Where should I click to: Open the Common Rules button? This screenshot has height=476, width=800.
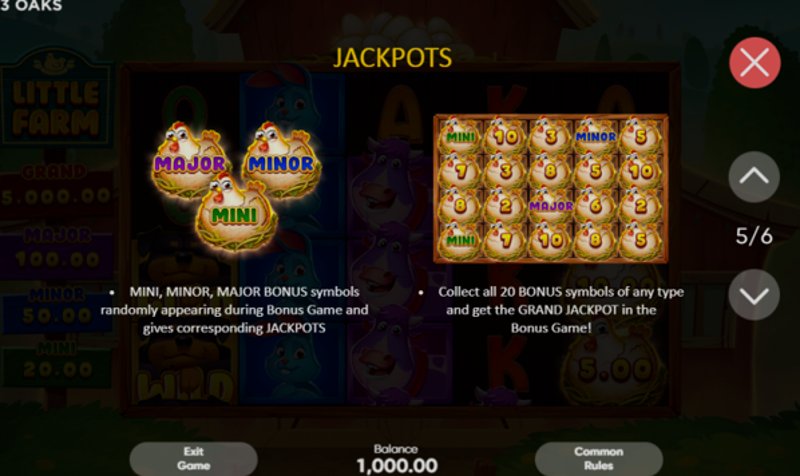coord(598,459)
